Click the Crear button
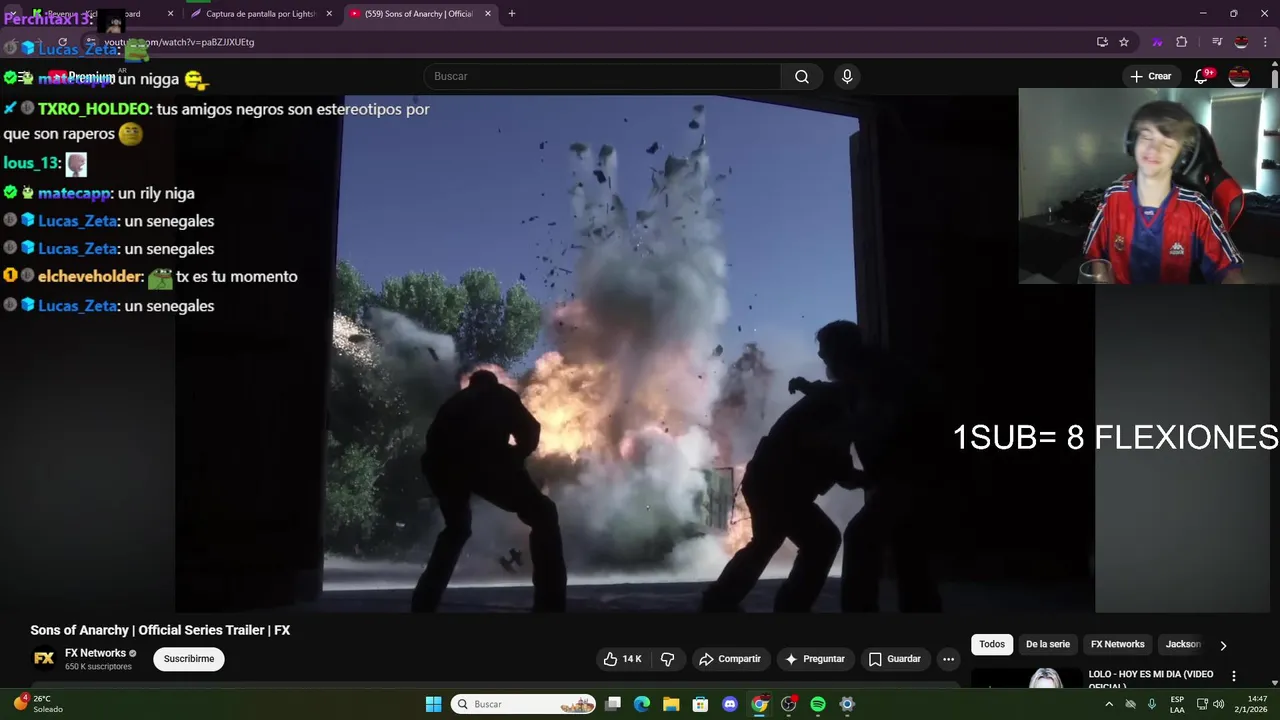 click(x=1150, y=76)
